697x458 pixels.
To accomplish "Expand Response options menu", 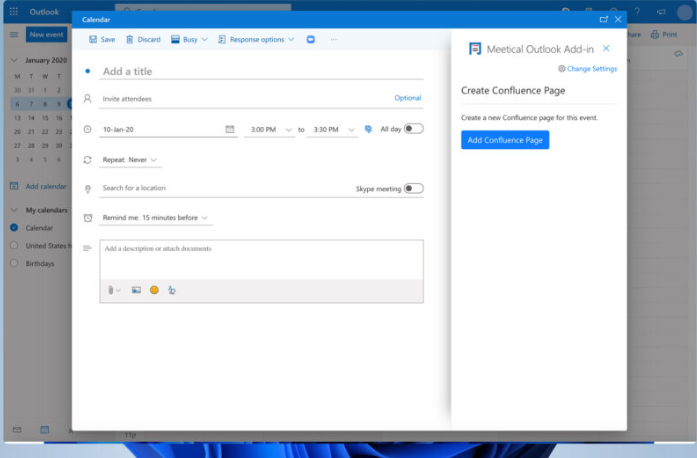I will [256, 40].
